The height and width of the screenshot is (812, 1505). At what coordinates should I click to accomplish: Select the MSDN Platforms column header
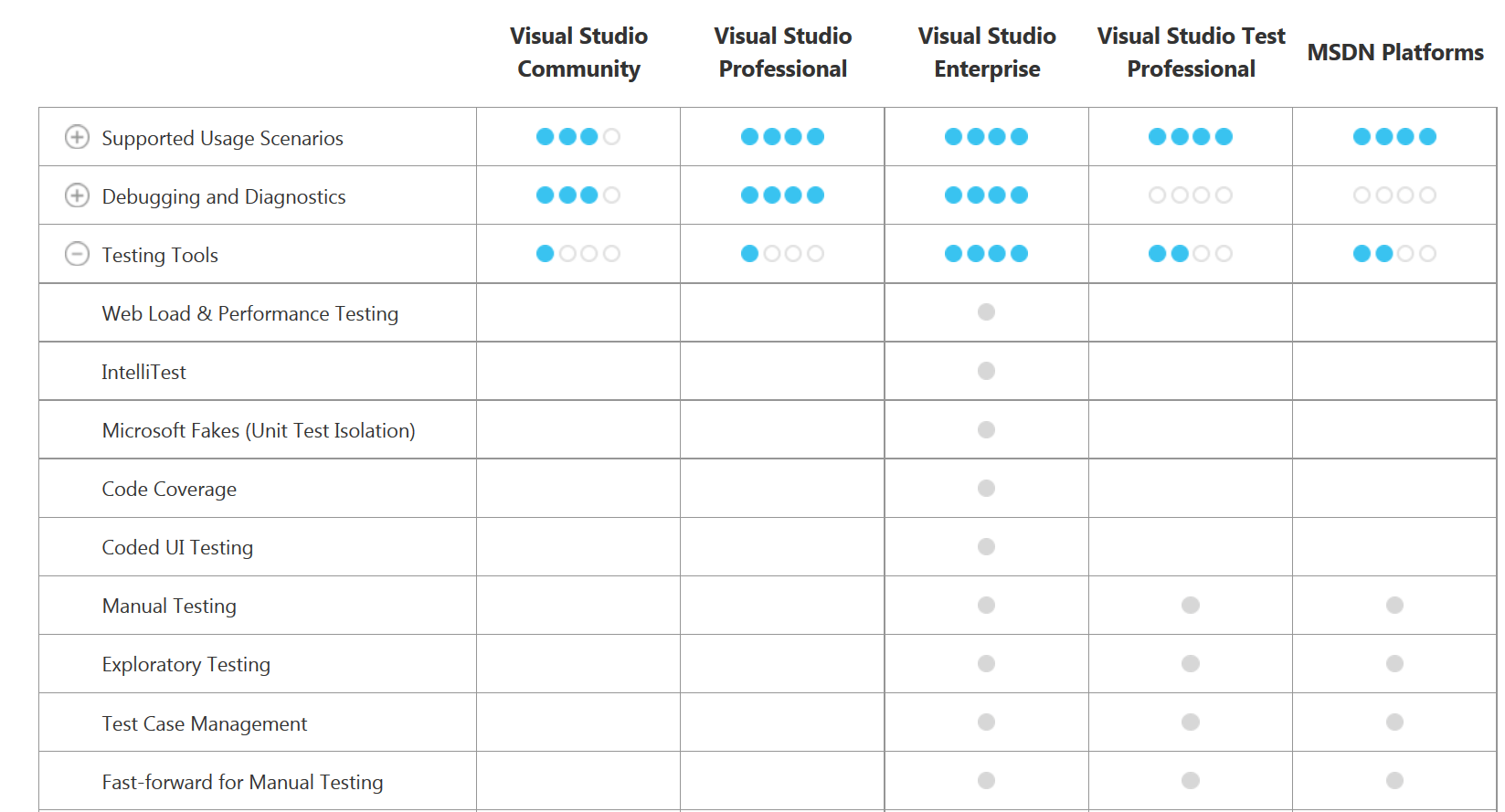point(1395,52)
